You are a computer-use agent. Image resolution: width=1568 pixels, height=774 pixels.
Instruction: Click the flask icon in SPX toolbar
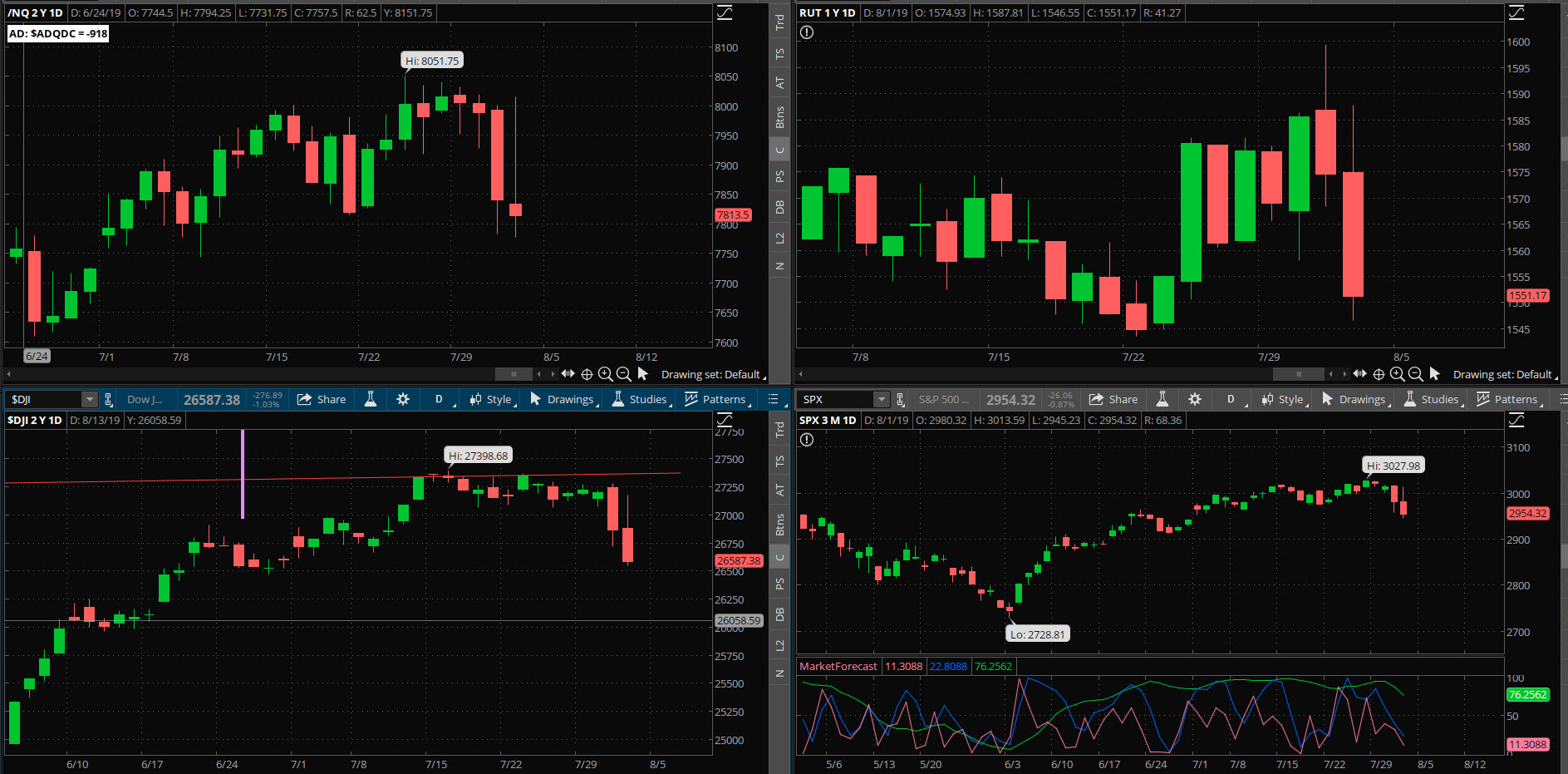point(1162,399)
